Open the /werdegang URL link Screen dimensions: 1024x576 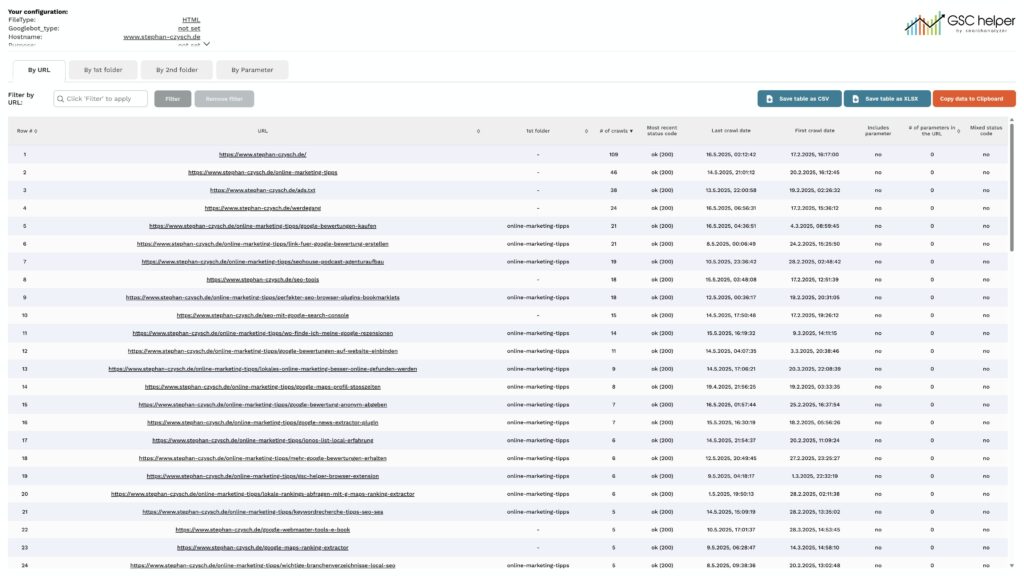point(263,208)
